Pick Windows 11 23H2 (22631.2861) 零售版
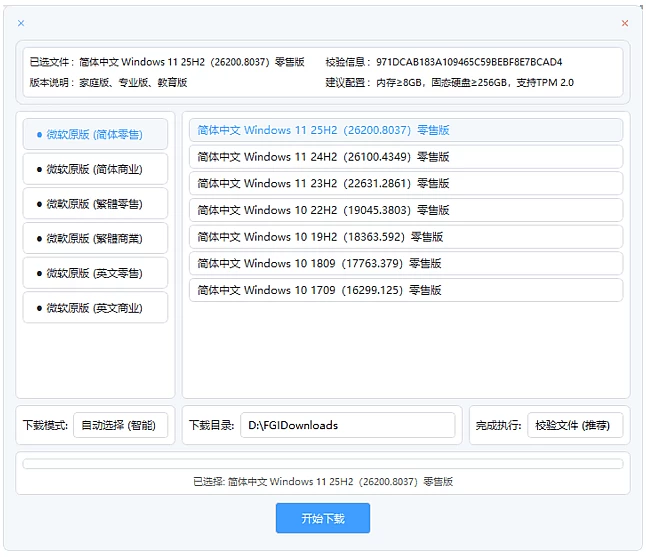The image size is (646, 557). (405, 183)
